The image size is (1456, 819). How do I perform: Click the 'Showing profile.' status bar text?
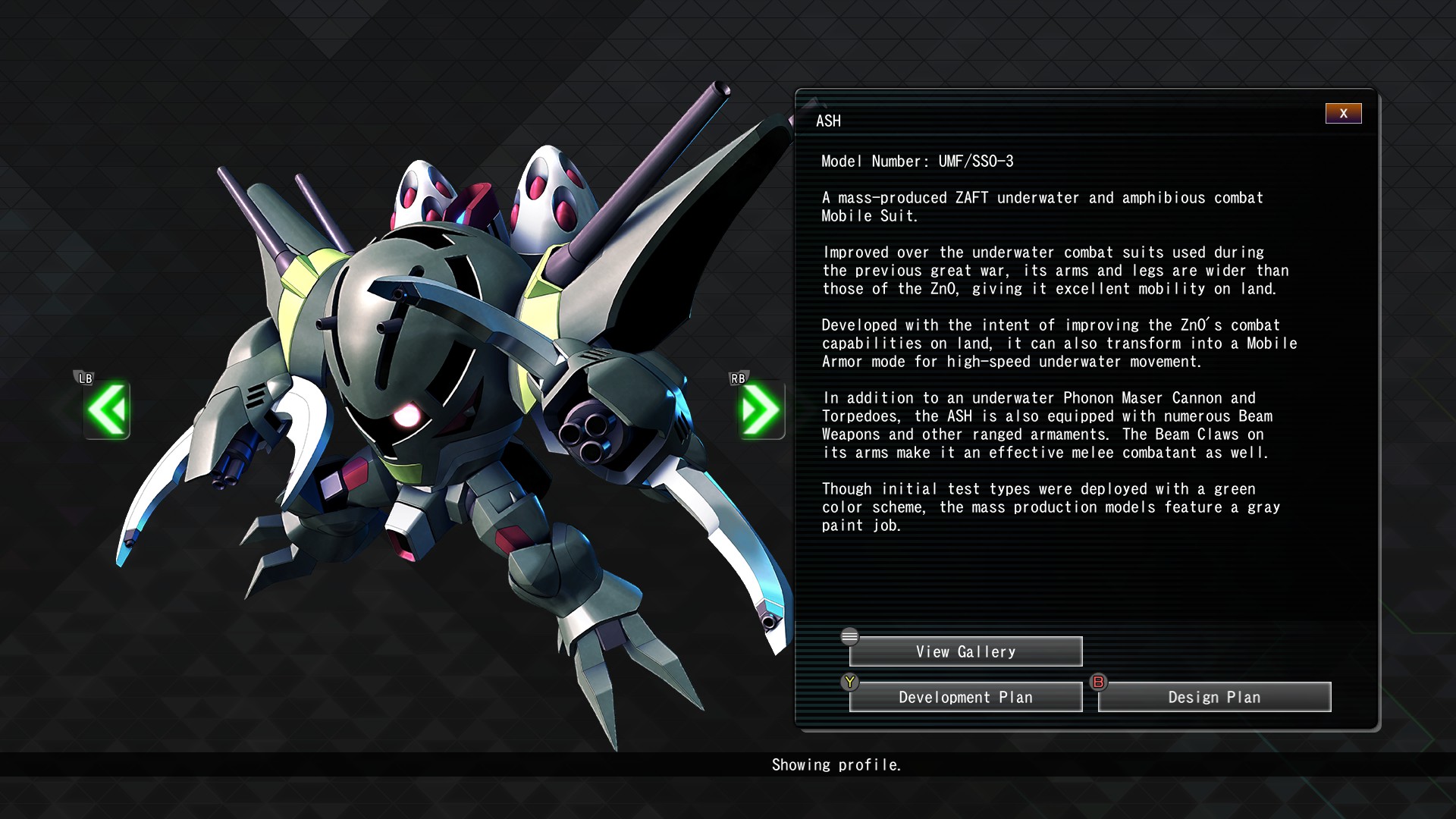(x=836, y=764)
